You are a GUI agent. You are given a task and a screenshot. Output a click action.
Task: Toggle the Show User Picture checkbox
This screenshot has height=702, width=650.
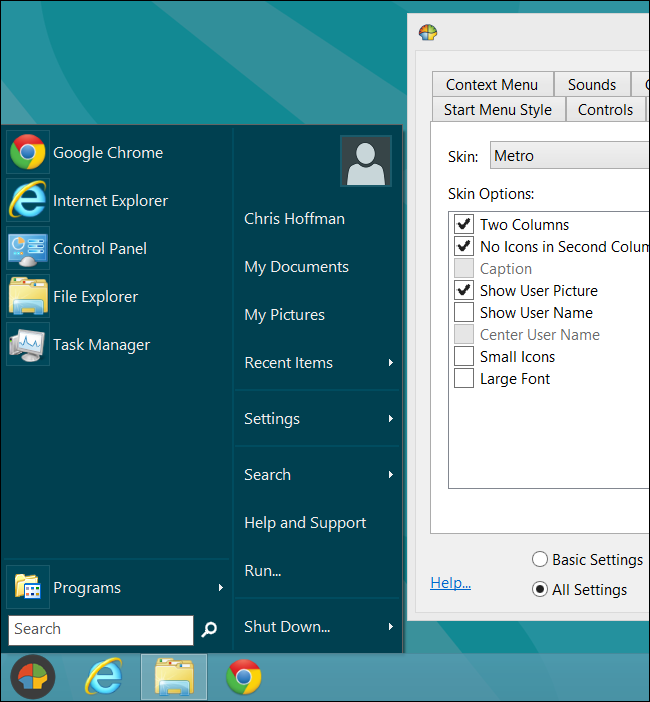(464, 290)
